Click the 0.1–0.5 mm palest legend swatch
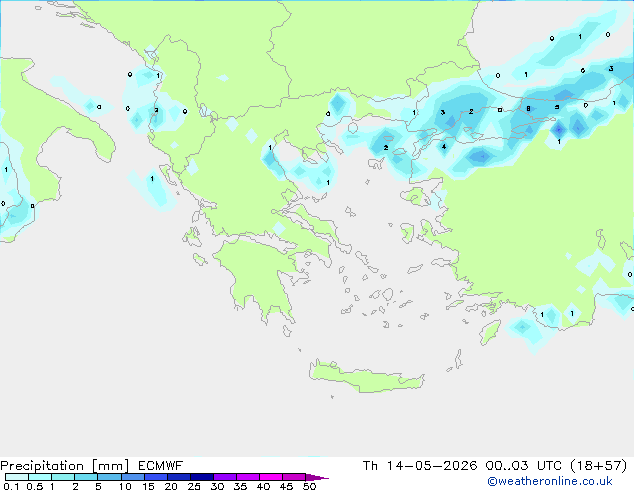The height and width of the screenshot is (490, 634). click(17, 477)
